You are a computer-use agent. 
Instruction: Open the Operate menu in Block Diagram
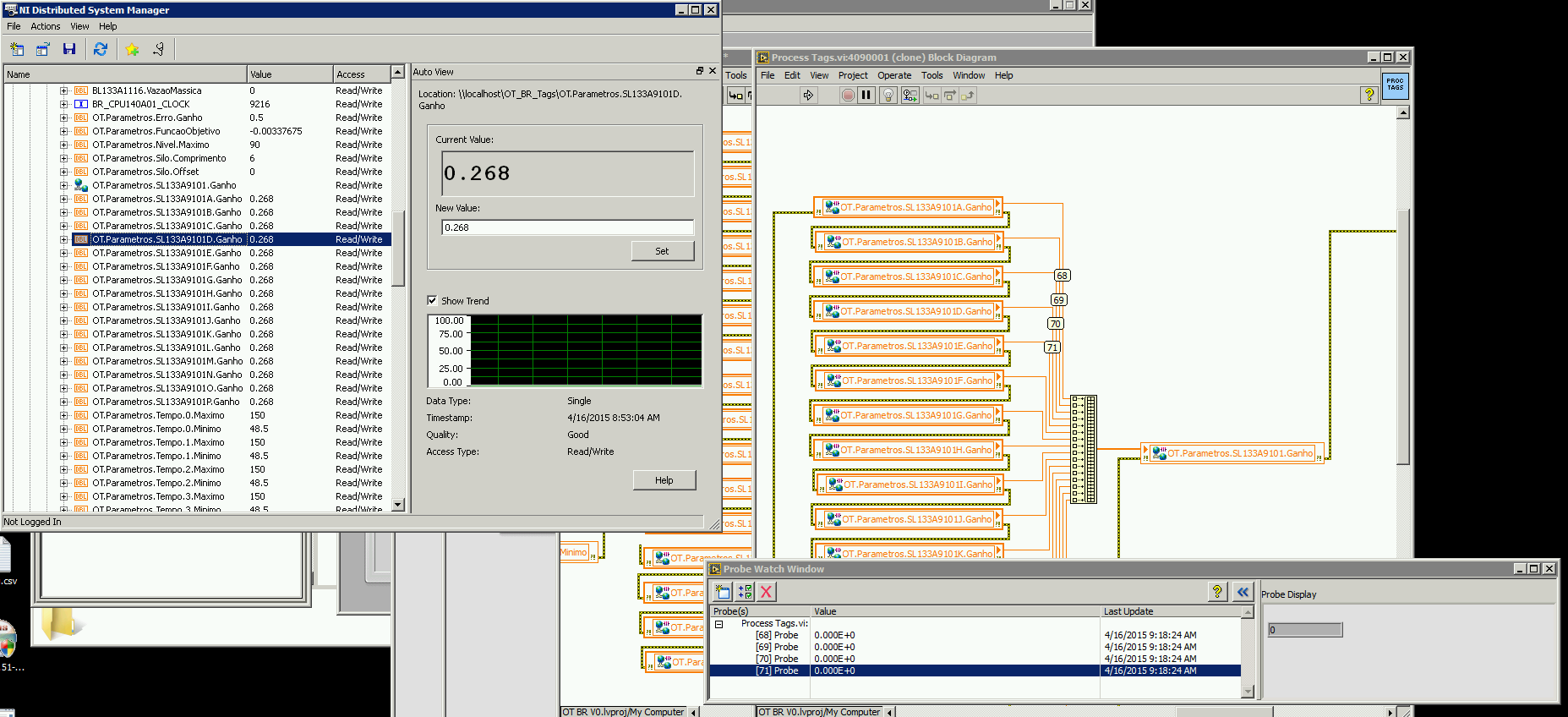pos(894,75)
